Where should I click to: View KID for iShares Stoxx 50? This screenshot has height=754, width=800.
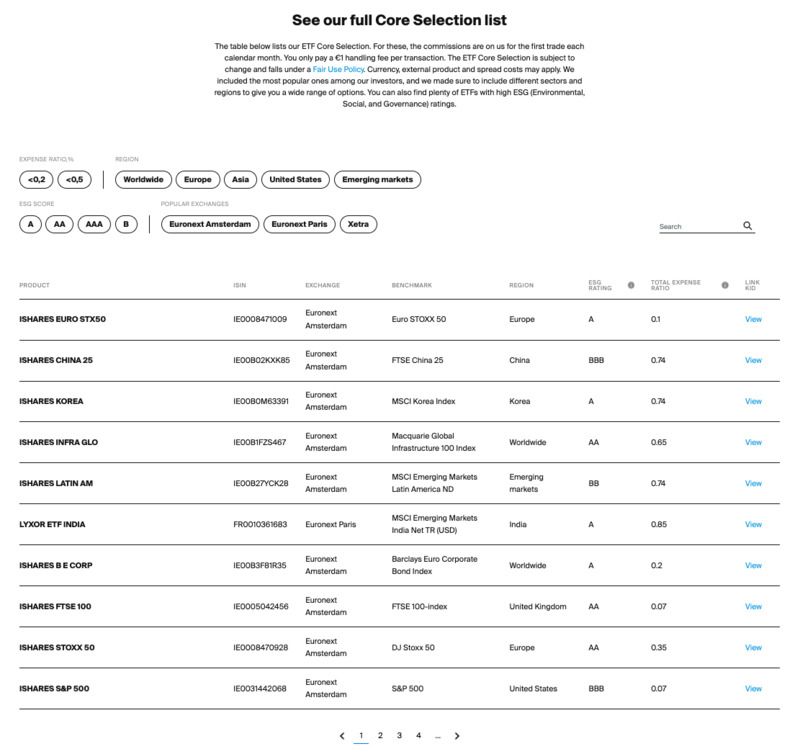coord(753,647)
